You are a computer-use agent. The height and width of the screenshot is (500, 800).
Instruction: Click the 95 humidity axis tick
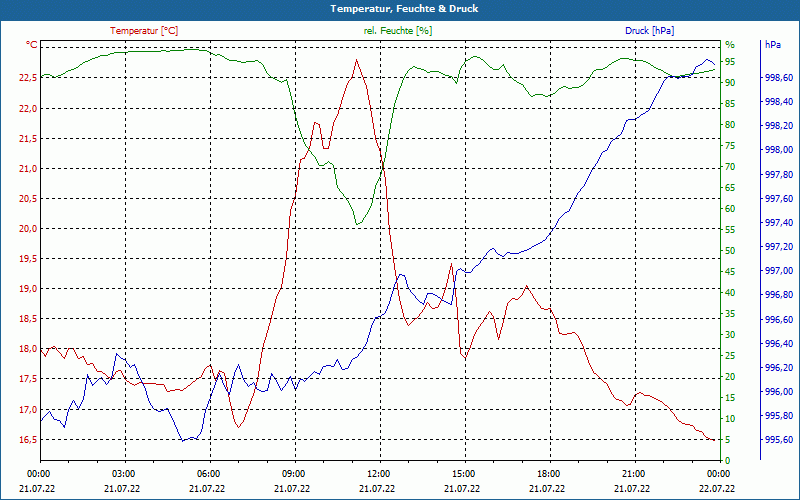[730, 62]
